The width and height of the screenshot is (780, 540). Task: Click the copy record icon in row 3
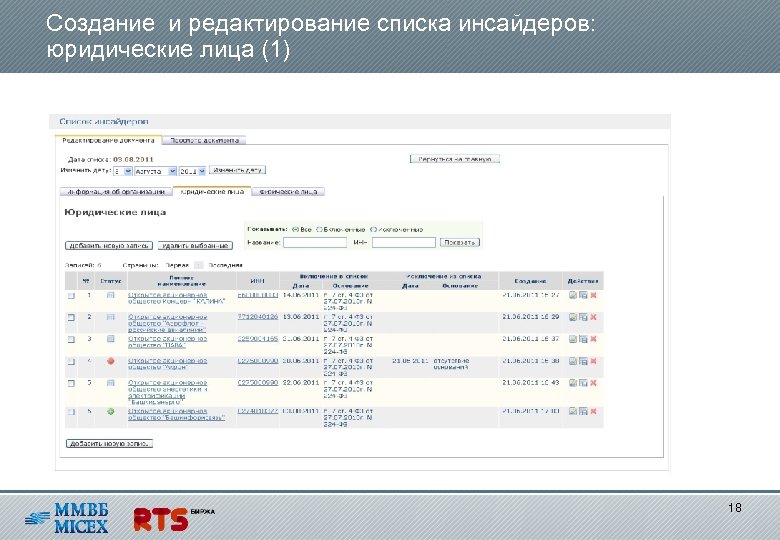click(x=583, y=339)
